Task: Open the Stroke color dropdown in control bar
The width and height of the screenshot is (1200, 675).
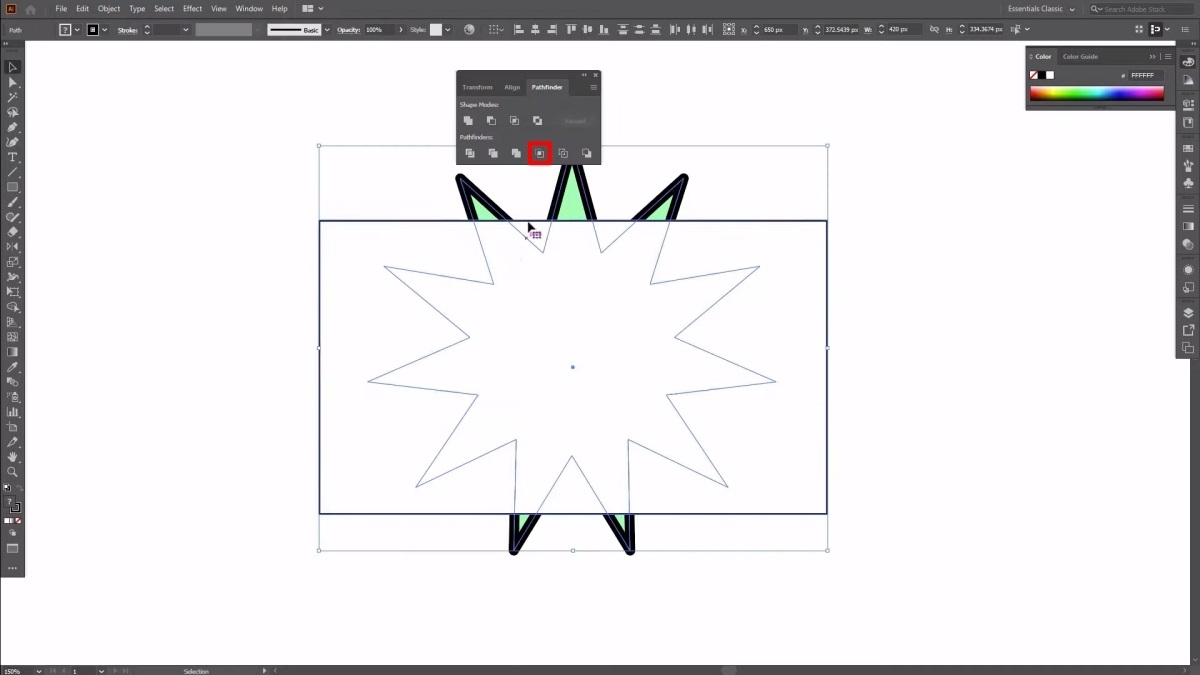Action: pos(104,30)
